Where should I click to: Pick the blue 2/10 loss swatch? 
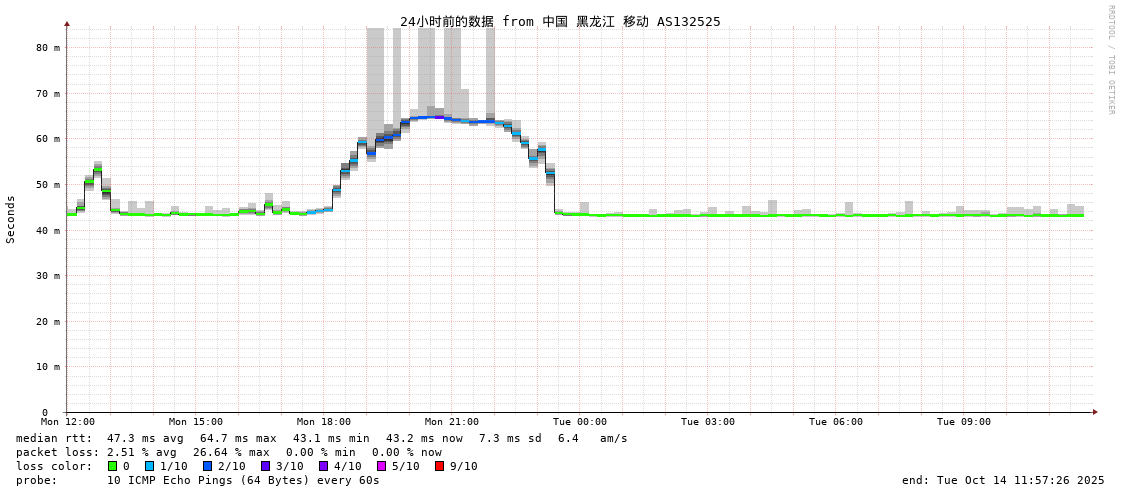208,466
